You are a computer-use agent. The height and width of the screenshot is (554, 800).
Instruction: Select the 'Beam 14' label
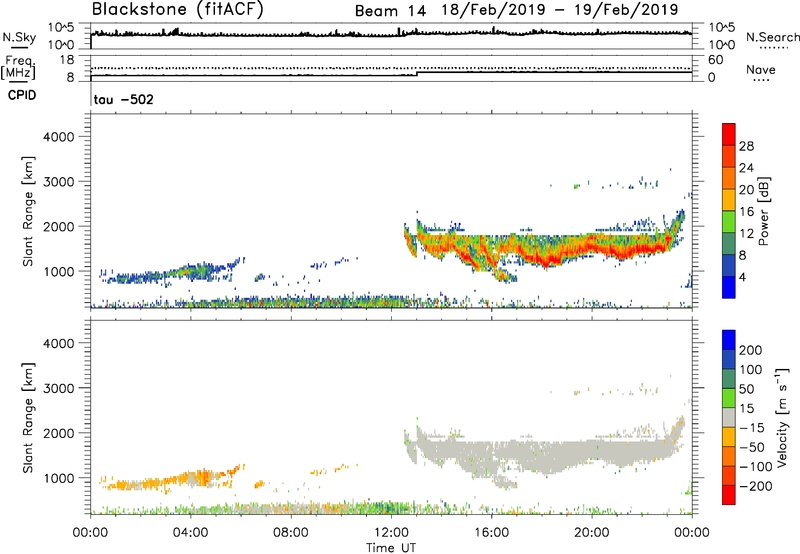390,11
